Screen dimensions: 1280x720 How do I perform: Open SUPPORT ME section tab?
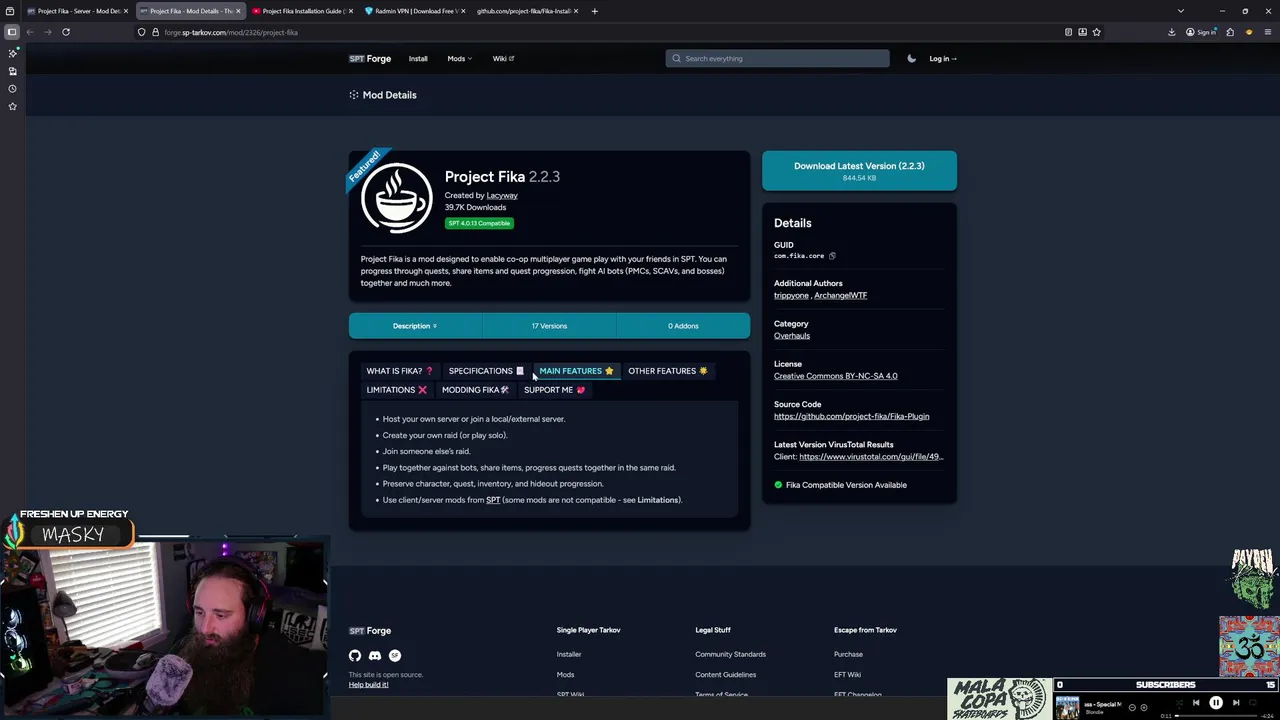pos(554,390)
